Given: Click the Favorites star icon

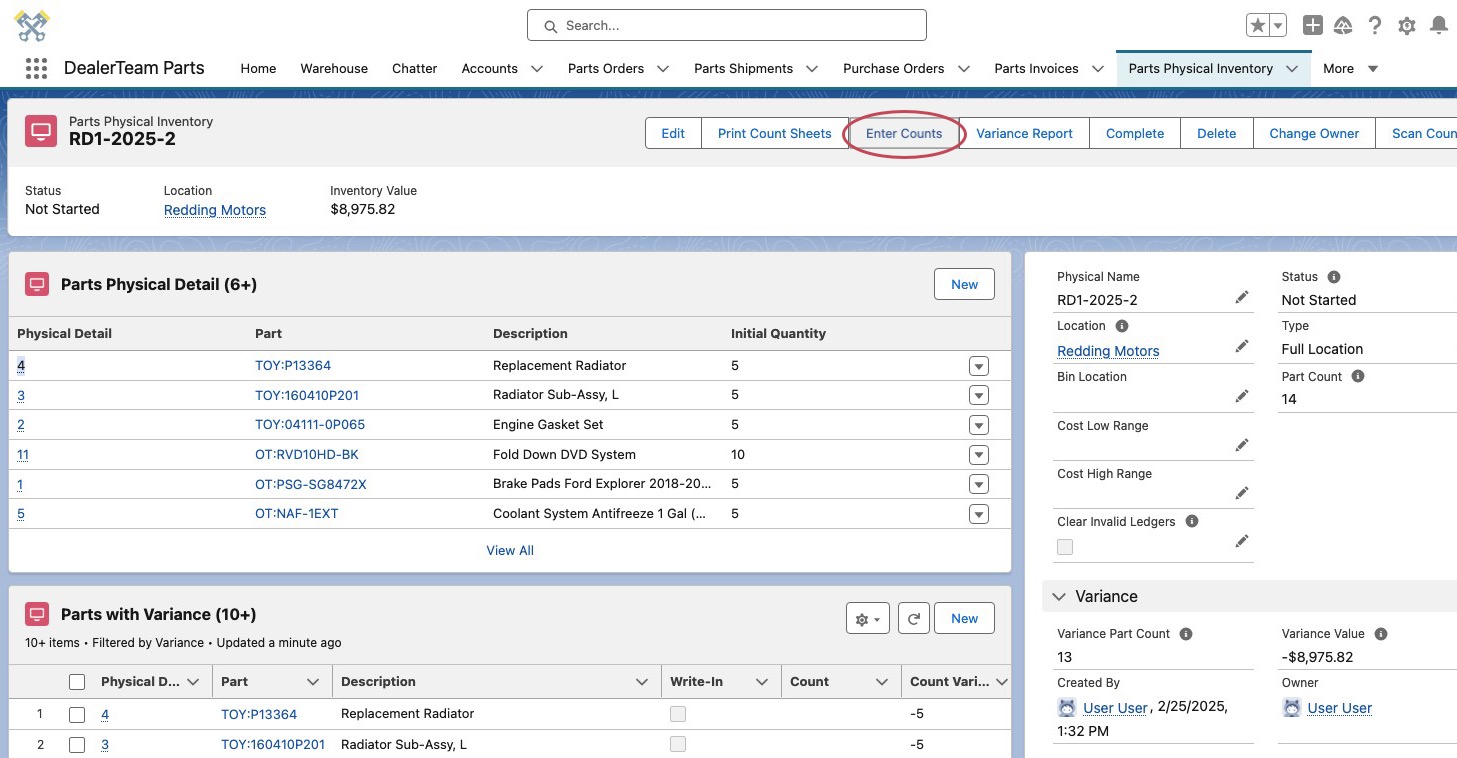Looking at the screenshot, I should [x=1258, y=26].
